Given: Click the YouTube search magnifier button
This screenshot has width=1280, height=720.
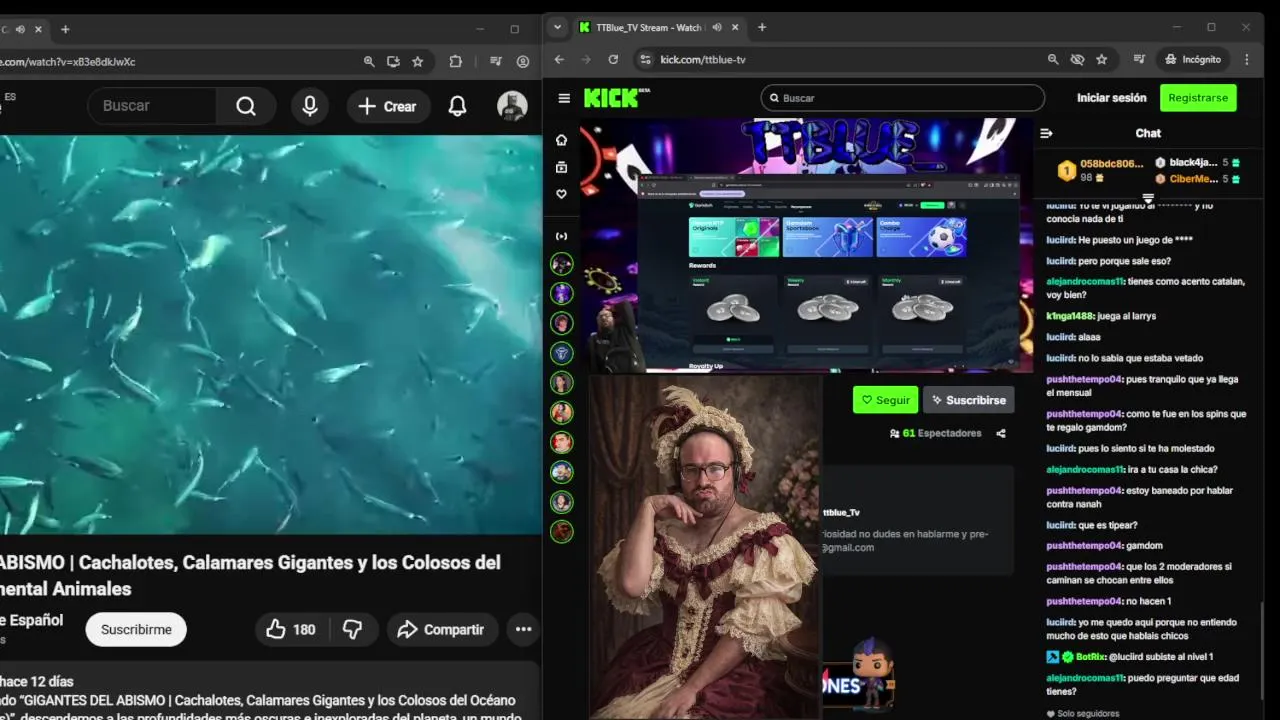Looking at the screenshot, I should click(246, 106).
